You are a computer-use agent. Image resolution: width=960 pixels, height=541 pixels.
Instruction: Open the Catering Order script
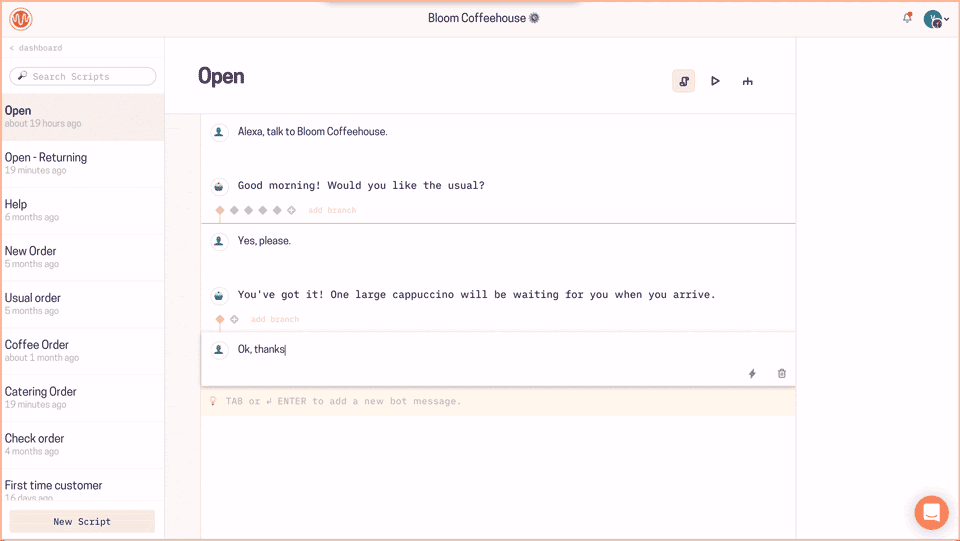coord(83,398)
